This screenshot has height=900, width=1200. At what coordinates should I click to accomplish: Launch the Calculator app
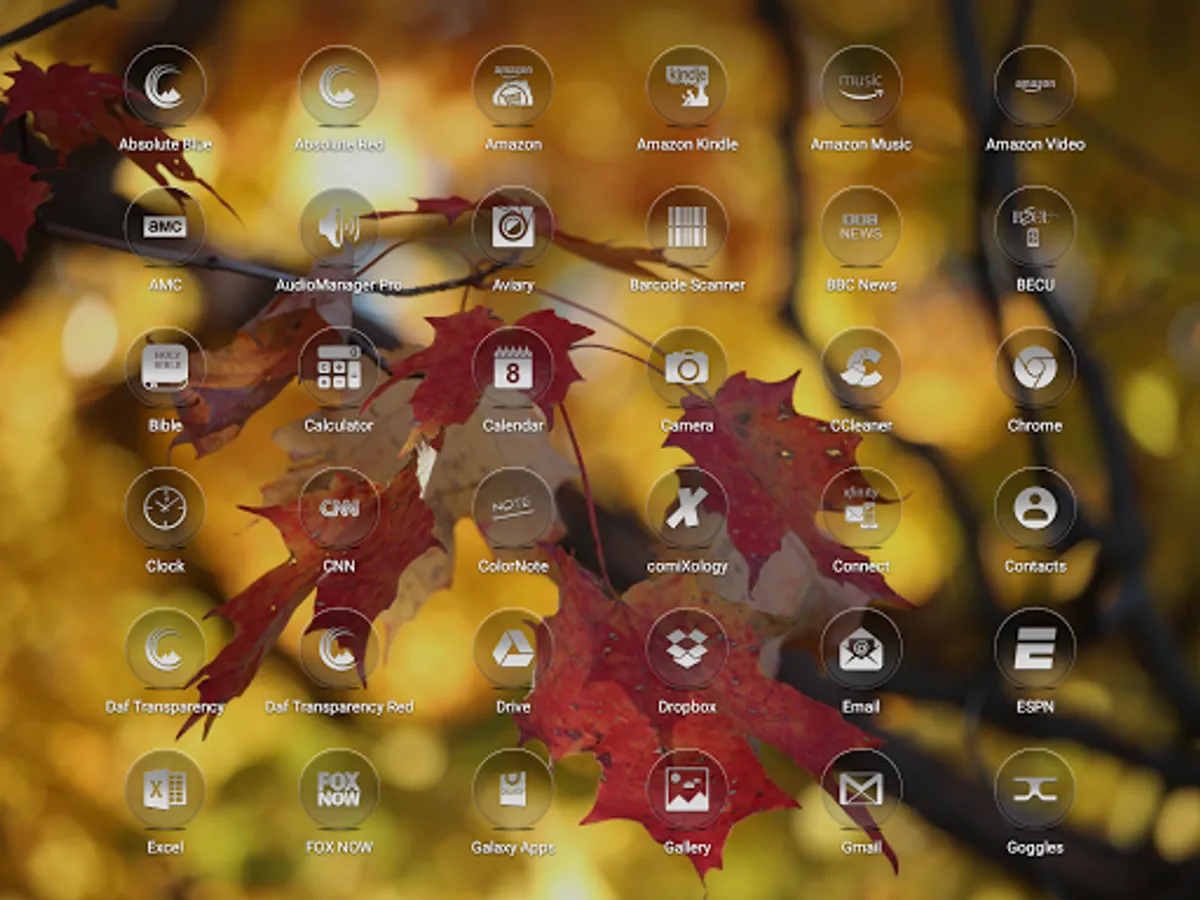point(339,367)
